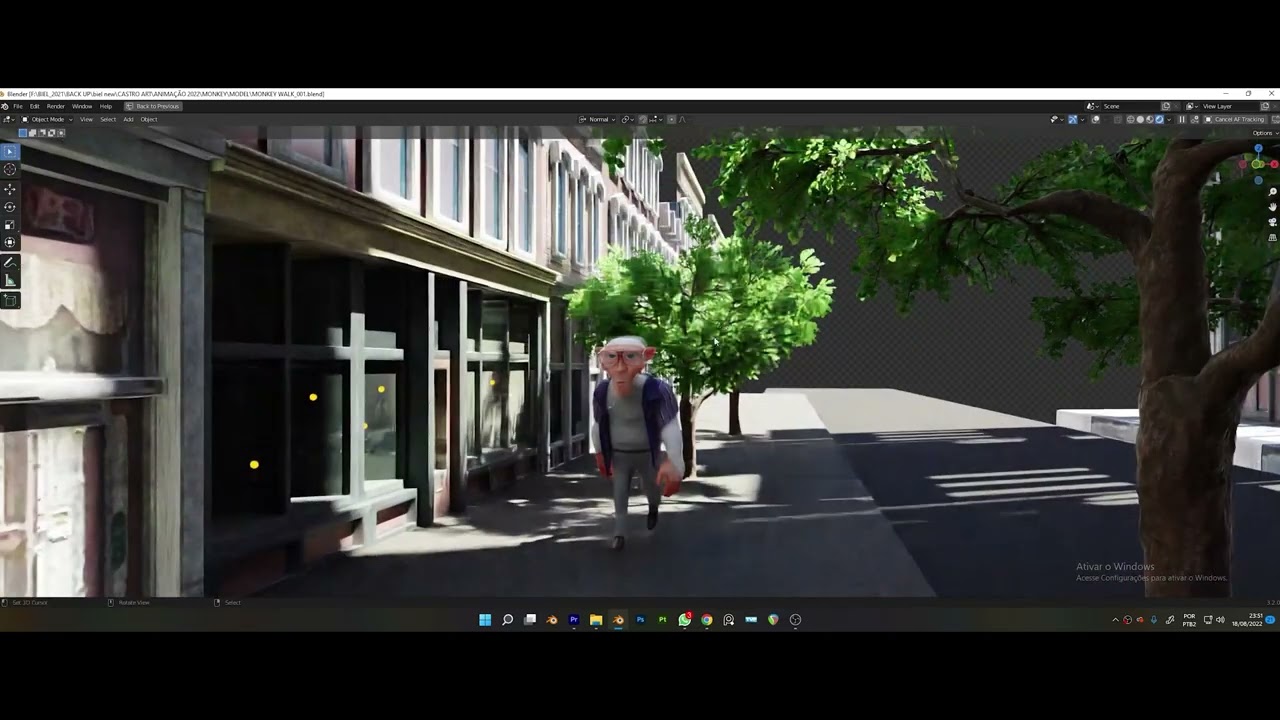Select the Move tool
The image size is (1280, 720).
pos(10,189)
